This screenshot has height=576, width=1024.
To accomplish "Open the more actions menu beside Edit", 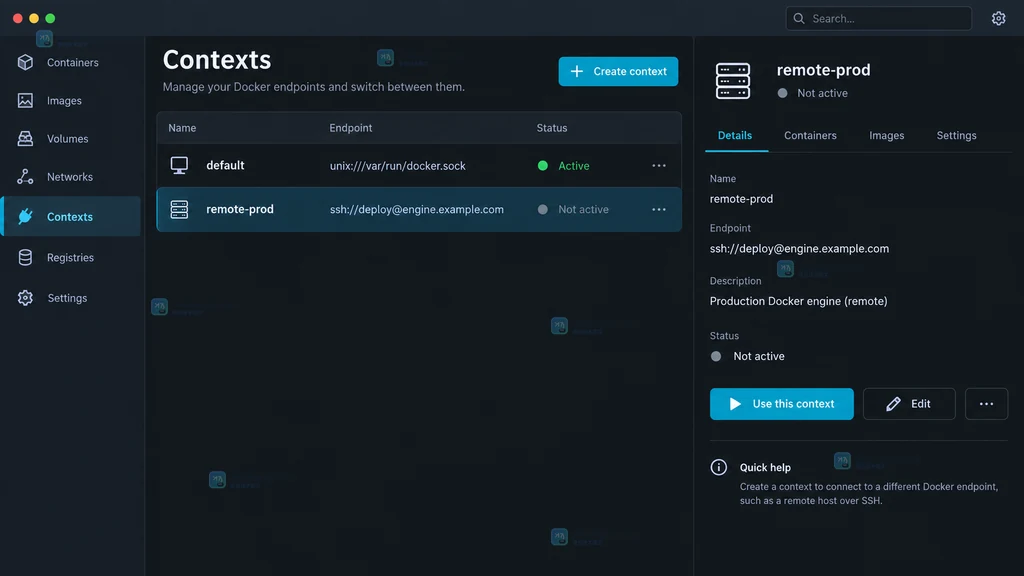I will tap(986, 404).
